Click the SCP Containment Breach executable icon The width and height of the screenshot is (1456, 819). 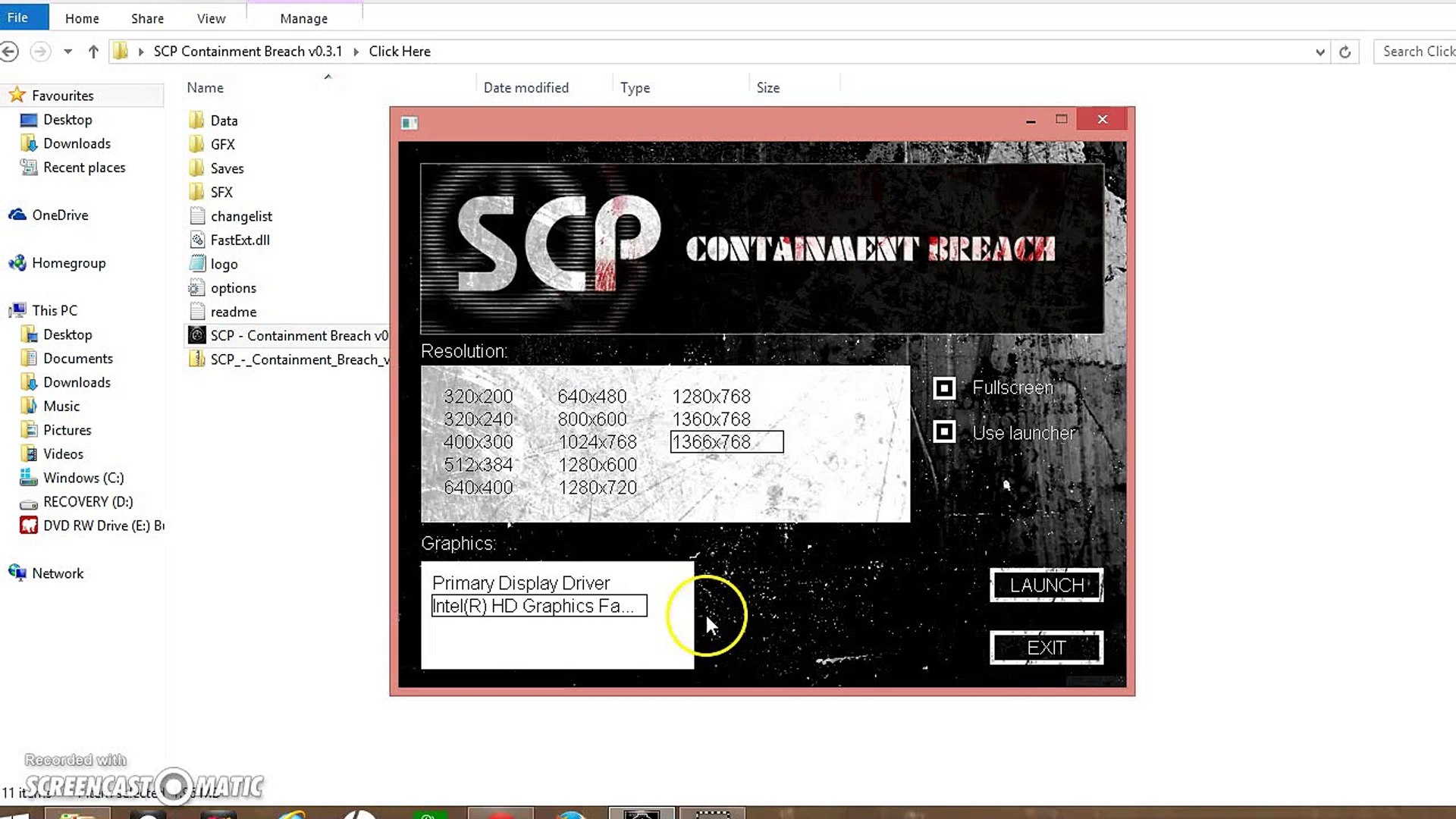click(x=197, y=335)
